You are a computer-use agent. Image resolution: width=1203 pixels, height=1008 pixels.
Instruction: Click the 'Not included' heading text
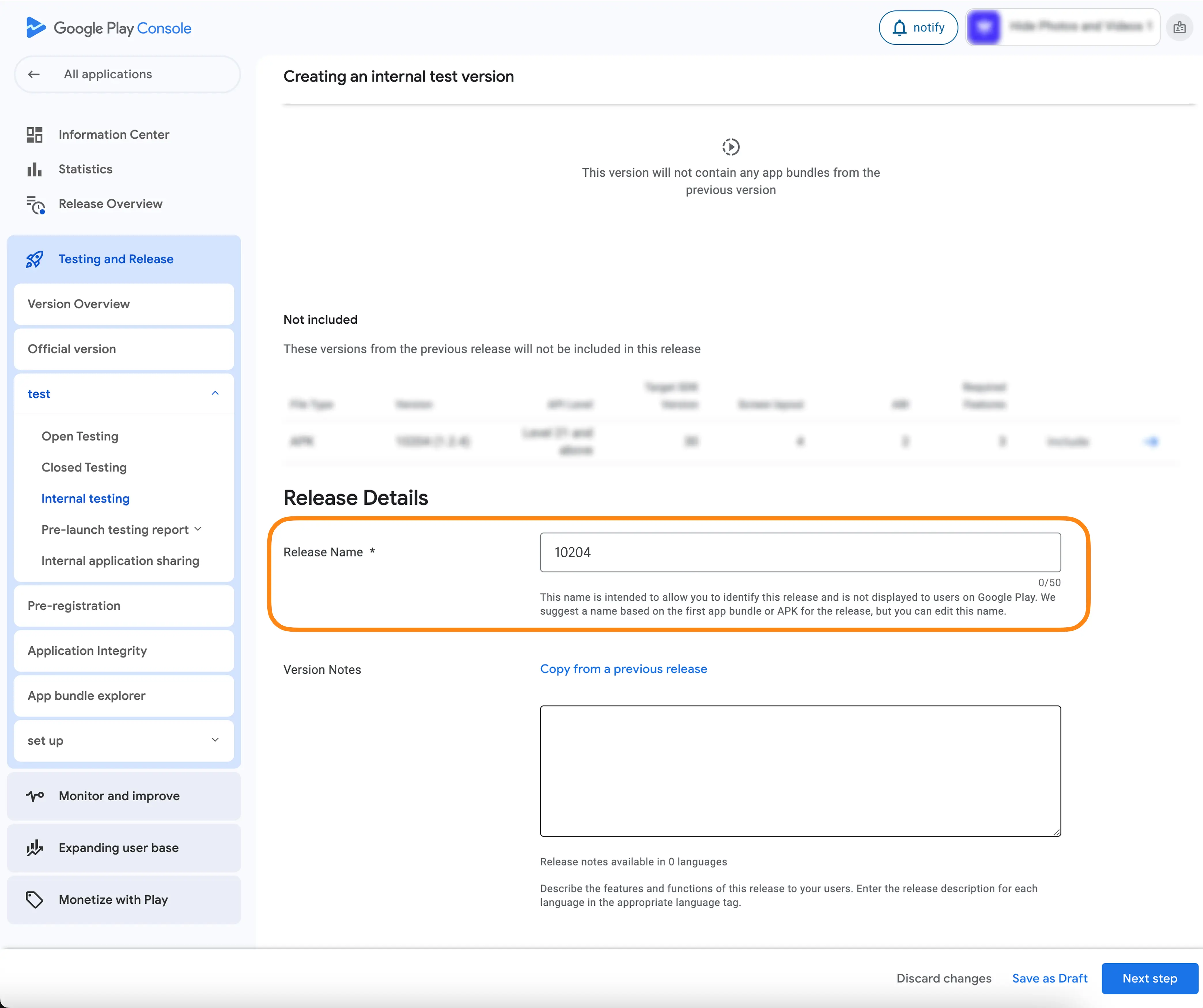click(320, 320)
